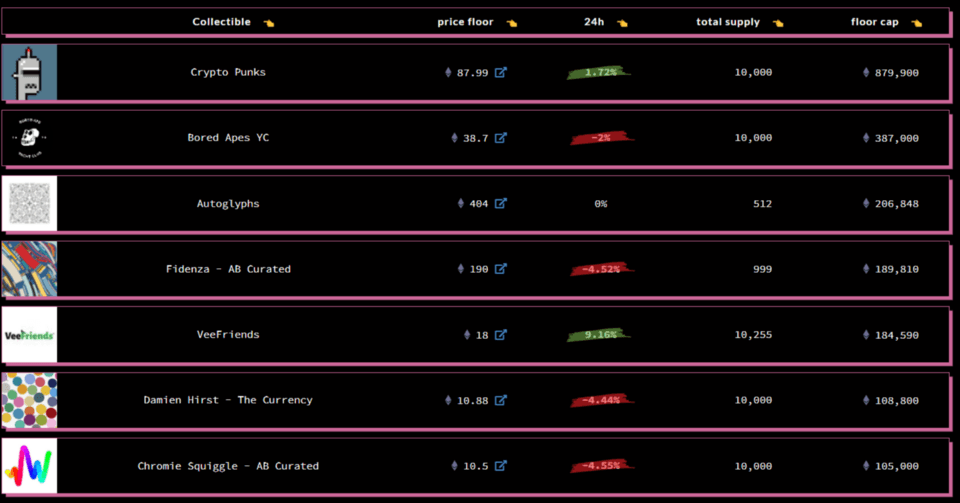Click the green 9.16% change badge for VeeFriends

(600, 335)
